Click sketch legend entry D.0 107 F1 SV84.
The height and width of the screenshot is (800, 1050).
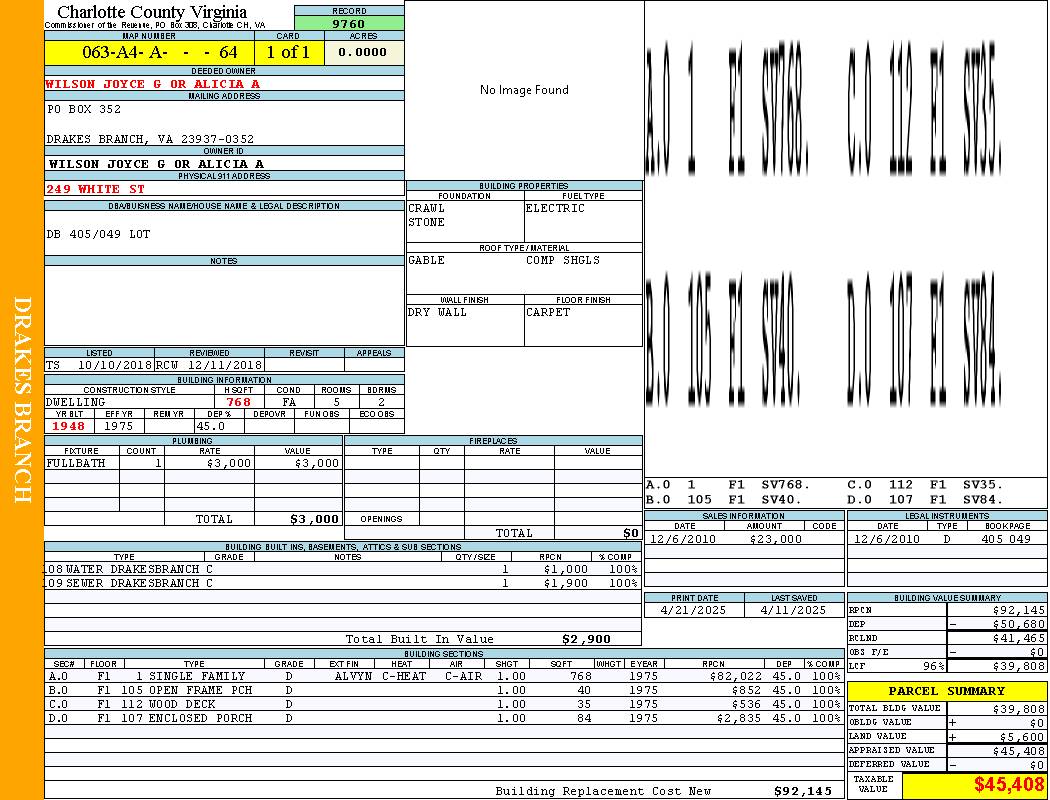(925, 499)
